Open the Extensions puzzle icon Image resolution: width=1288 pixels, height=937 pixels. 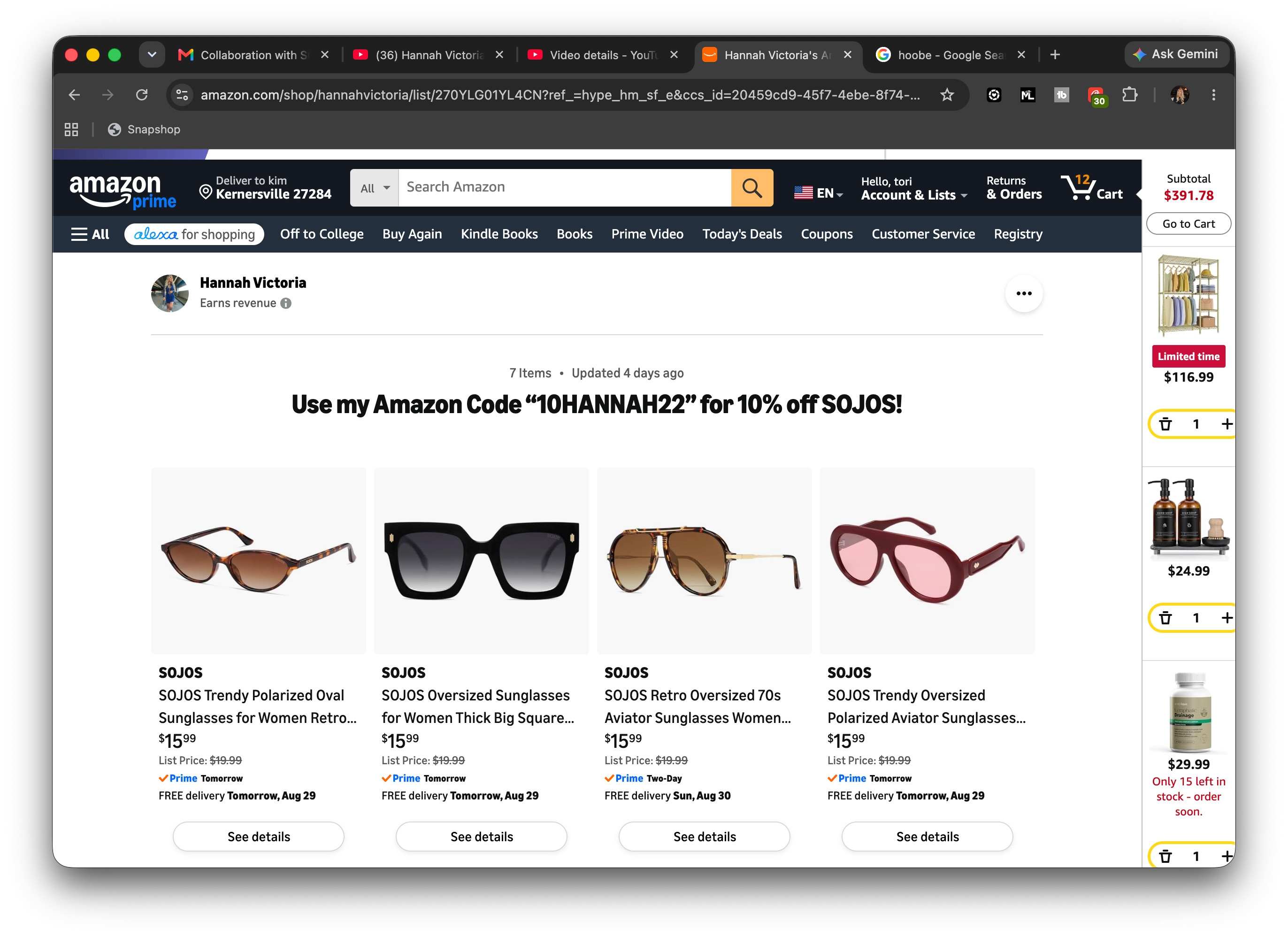[1130, 95]
